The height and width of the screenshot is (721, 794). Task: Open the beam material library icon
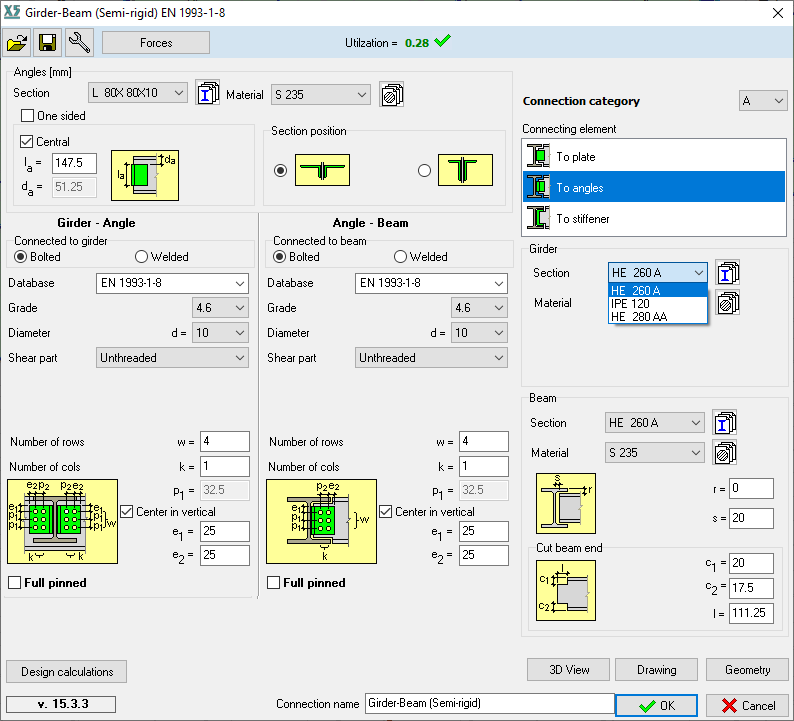725,453
